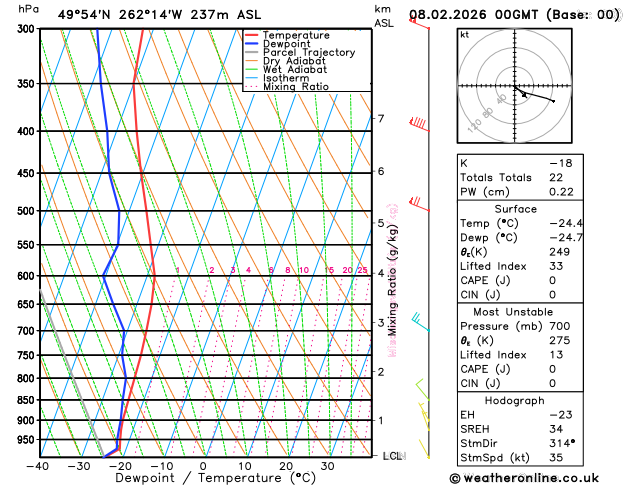Click the date header 08.02.2026 00GMT
Screen dimensions: 629x486
[x=473, y=15]
